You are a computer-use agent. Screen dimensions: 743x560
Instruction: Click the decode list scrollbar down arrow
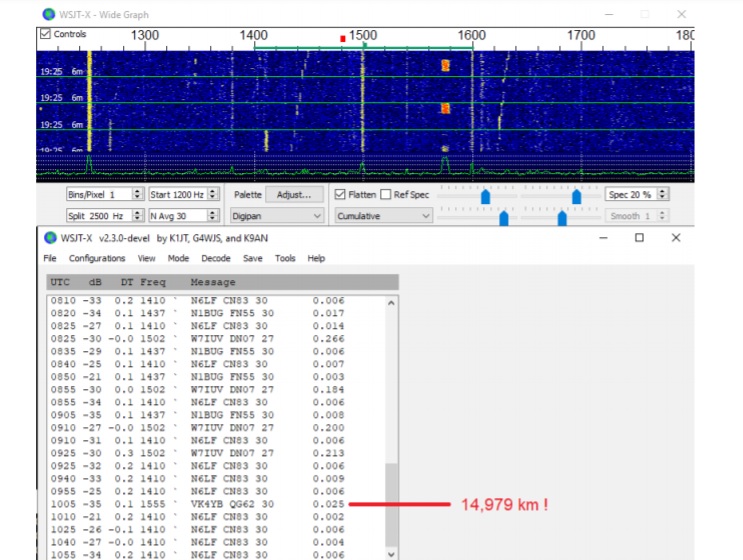click(x=391, y=554)
